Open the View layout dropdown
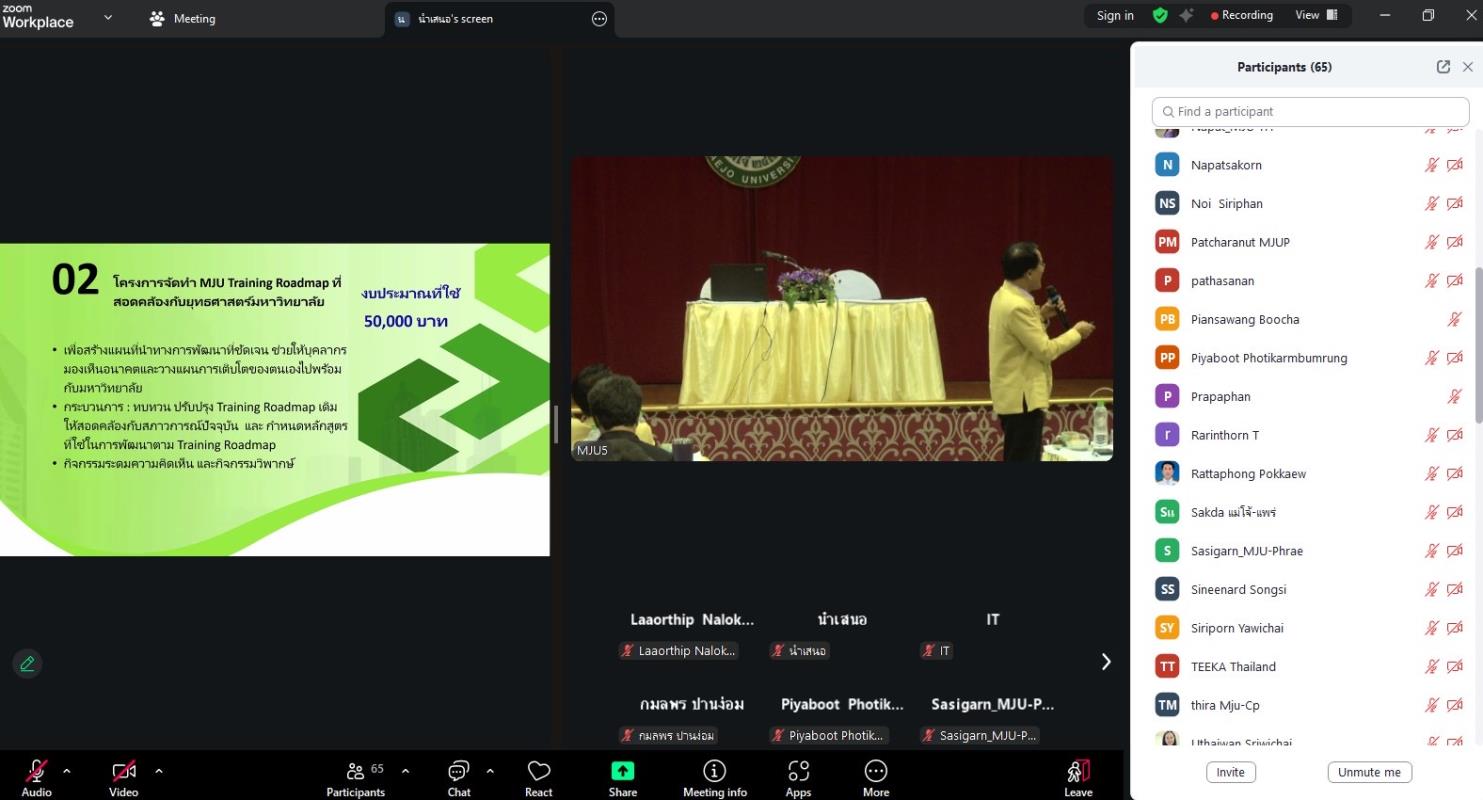This screenshot has height=800, width=1483. tap(1316, 15)
